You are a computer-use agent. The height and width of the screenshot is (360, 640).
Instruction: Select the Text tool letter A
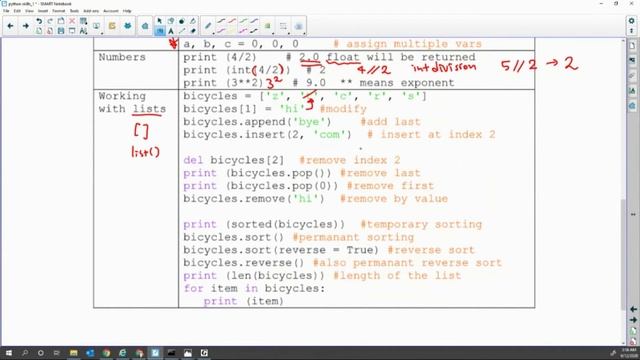(x=171, y=31)
